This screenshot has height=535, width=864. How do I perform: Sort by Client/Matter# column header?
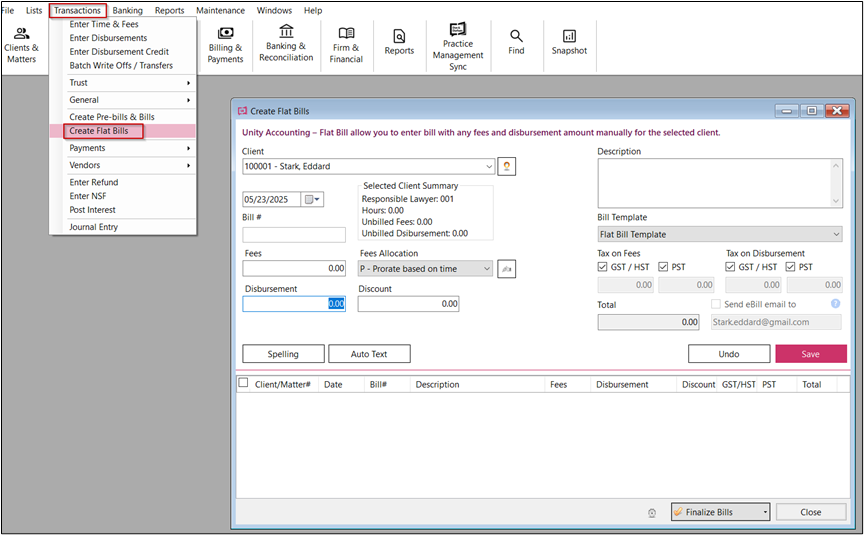tap(283, 385)
